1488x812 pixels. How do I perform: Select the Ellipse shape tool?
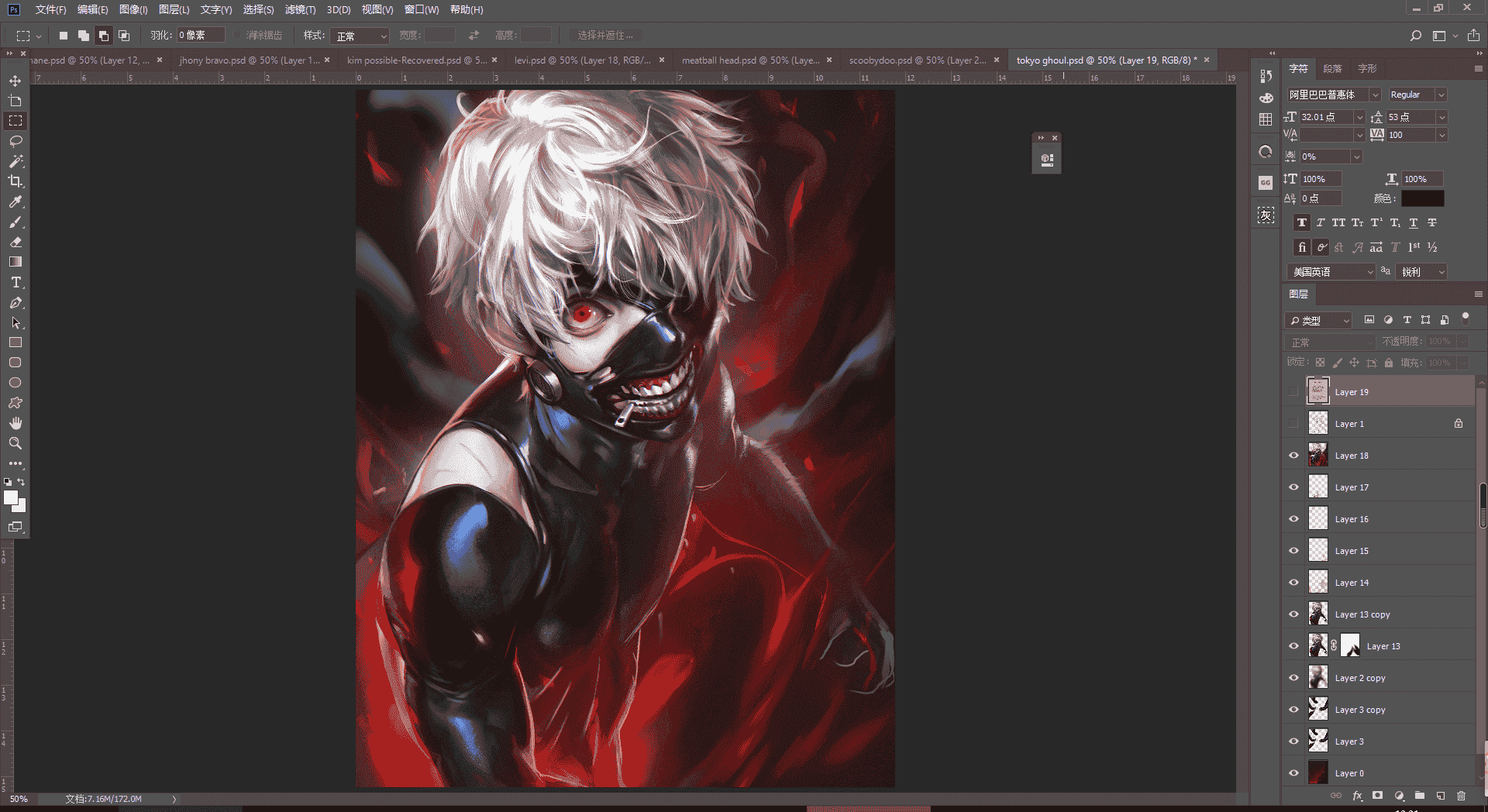coord(15,383)
